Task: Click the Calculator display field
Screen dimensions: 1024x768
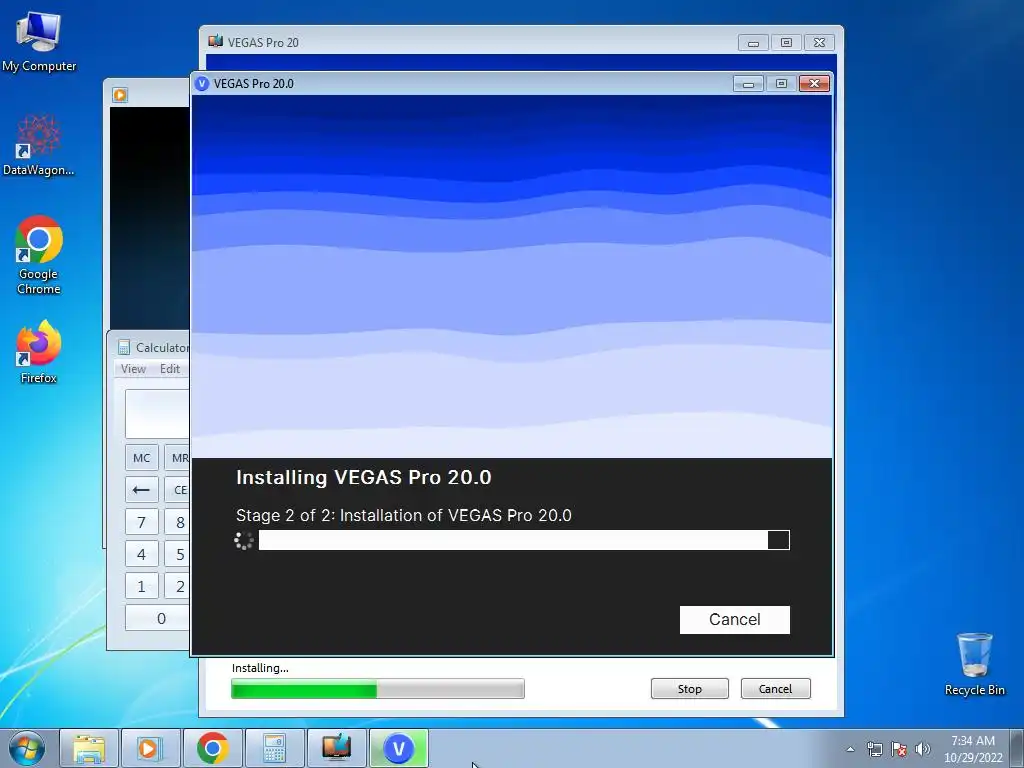Action: (157, 414)
